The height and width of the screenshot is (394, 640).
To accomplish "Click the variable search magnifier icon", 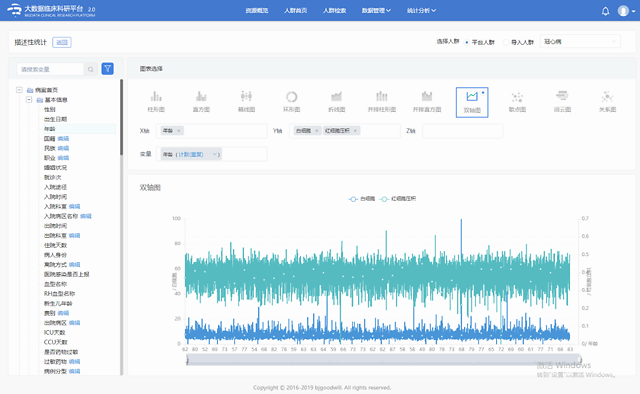I will click(x=91, y=69).
